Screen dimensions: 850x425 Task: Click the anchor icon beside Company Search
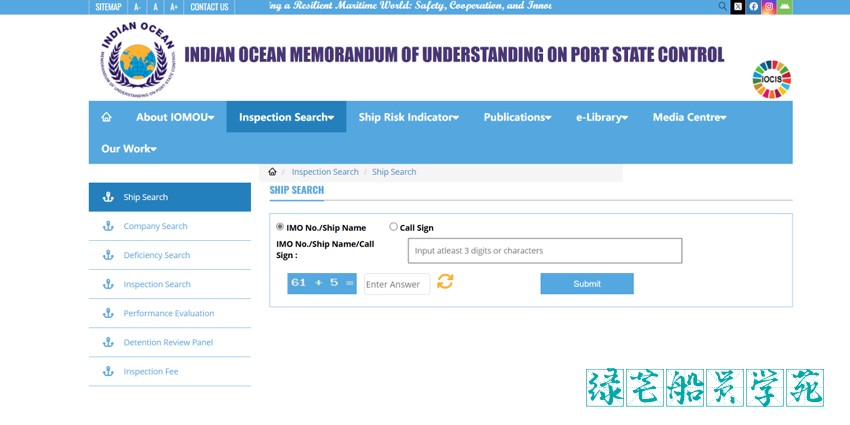(x=108, y=226)
